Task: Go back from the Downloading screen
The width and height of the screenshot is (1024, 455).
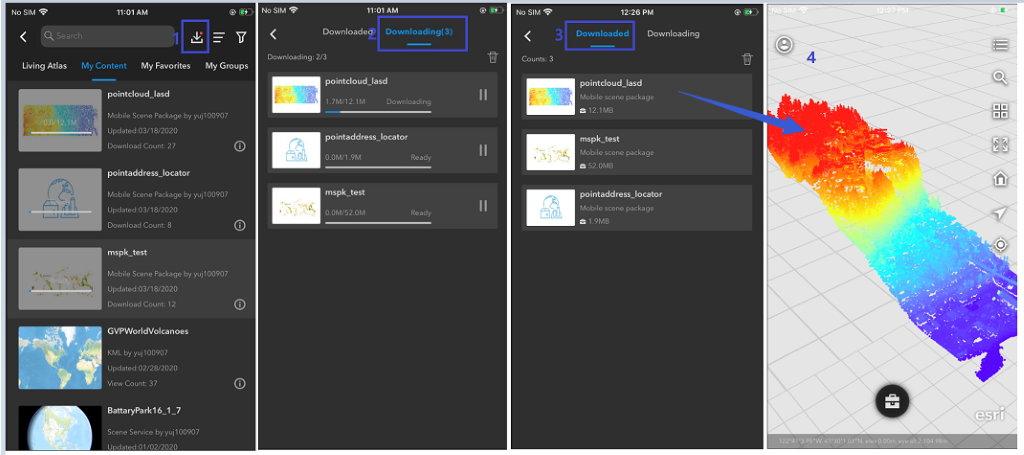Action: [x=274, y=35]
